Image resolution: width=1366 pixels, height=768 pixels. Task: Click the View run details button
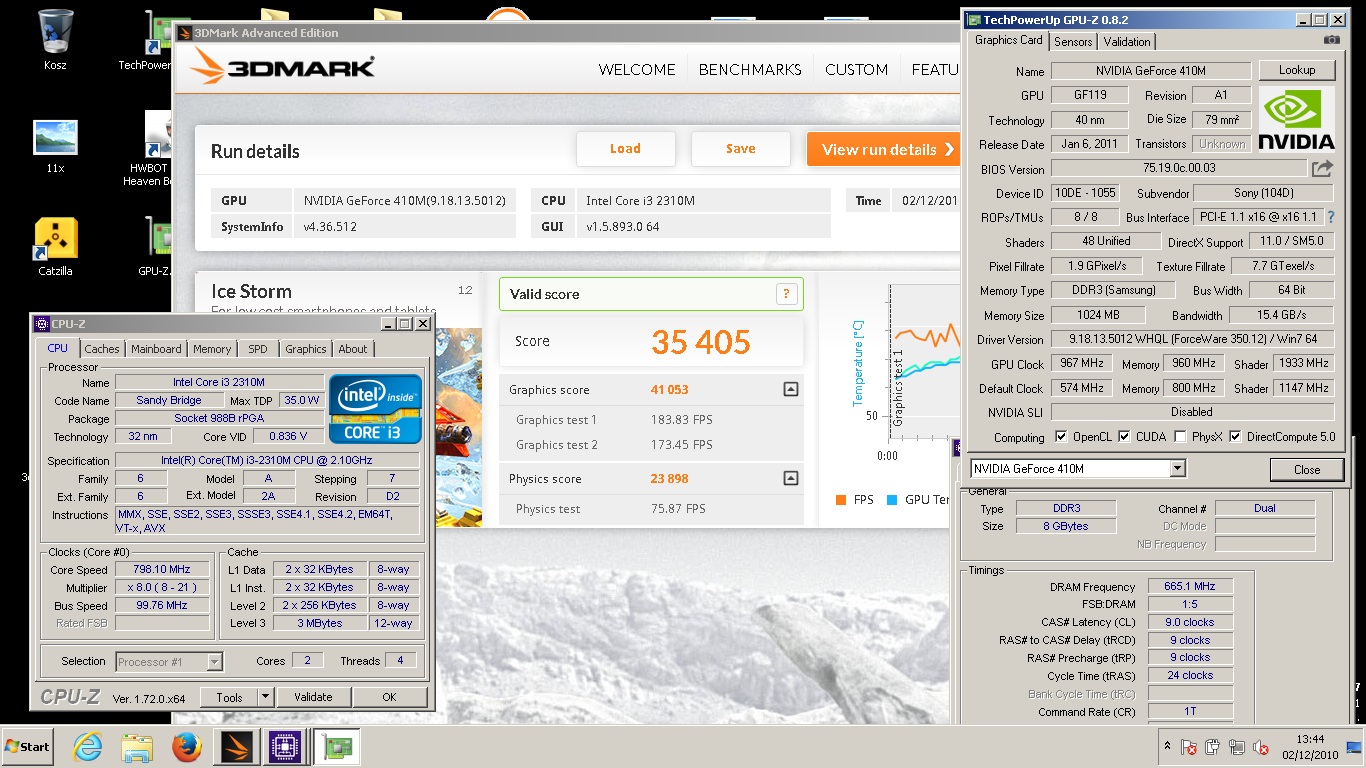click(x=884, y=149)
